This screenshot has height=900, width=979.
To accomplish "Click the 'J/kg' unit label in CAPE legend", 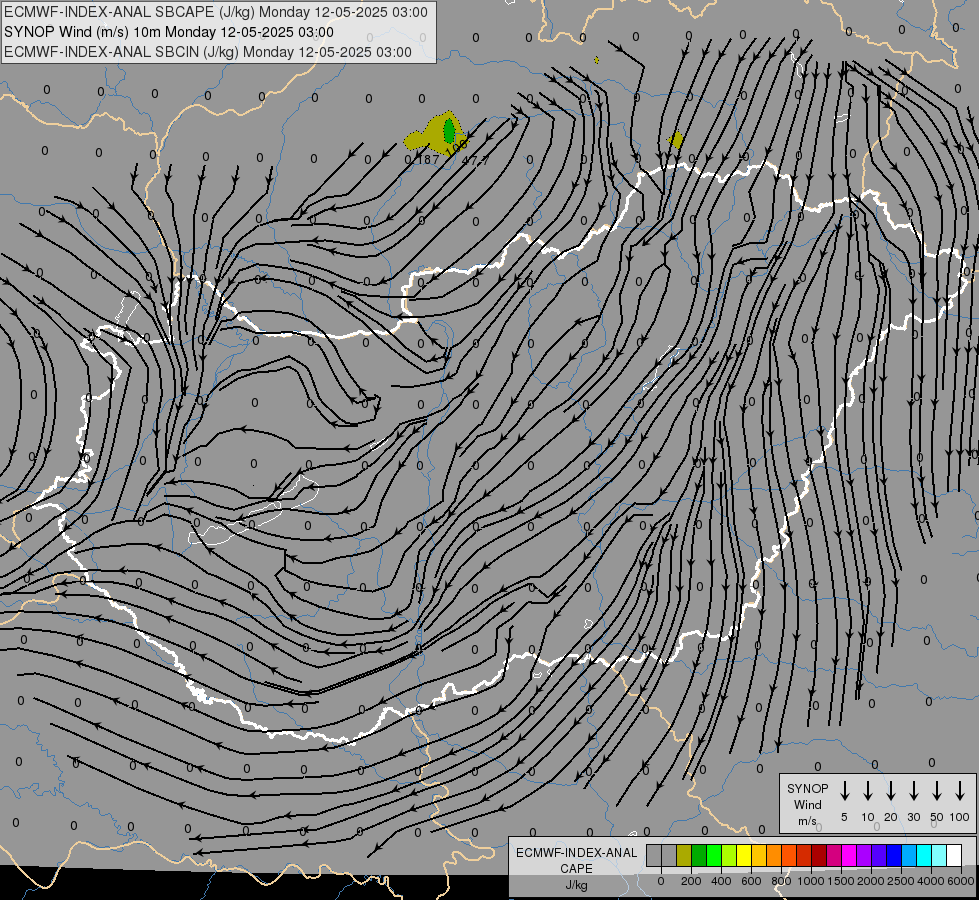I will point(576,885).
